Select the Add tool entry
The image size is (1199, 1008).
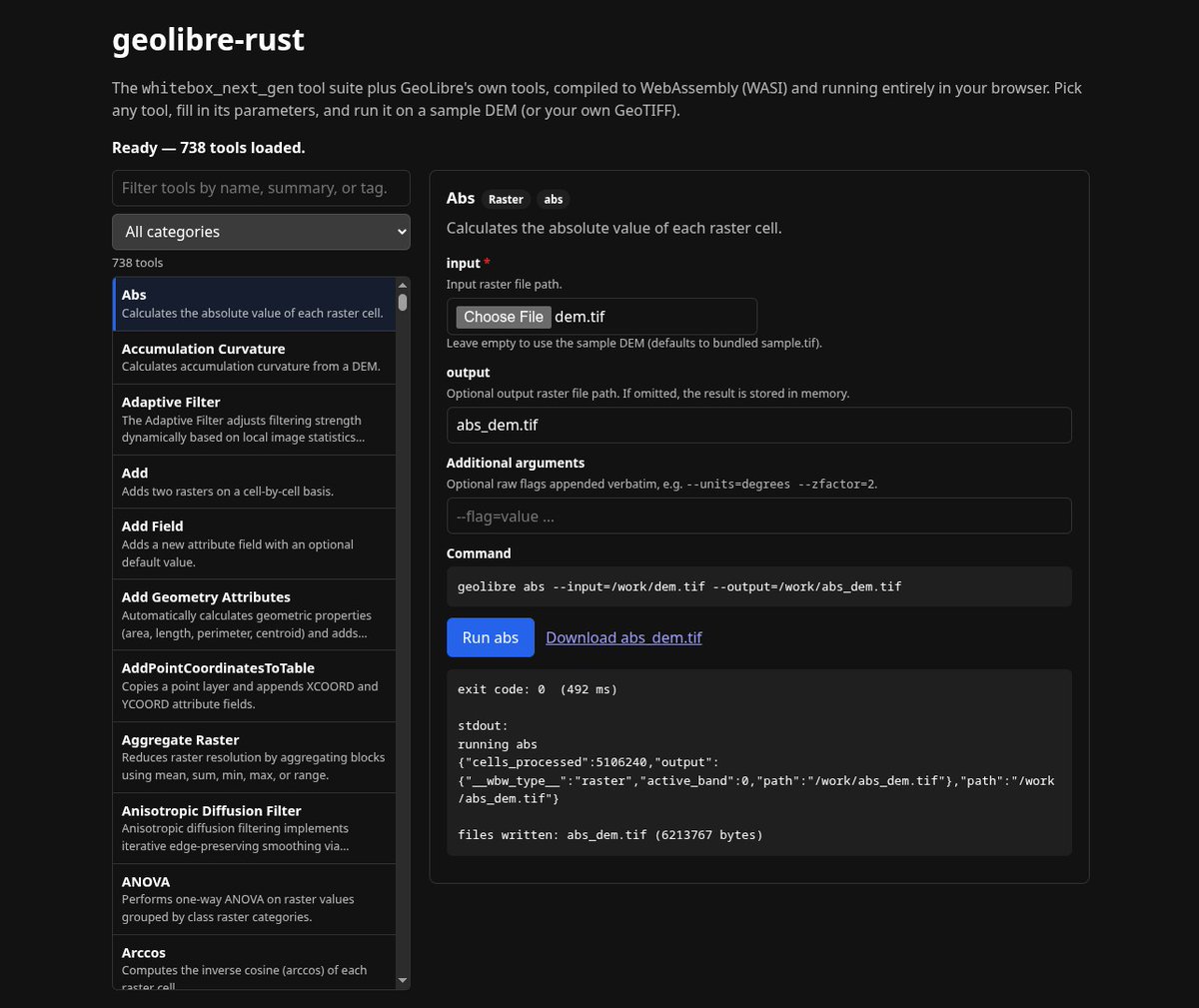(x=254, y=482)
